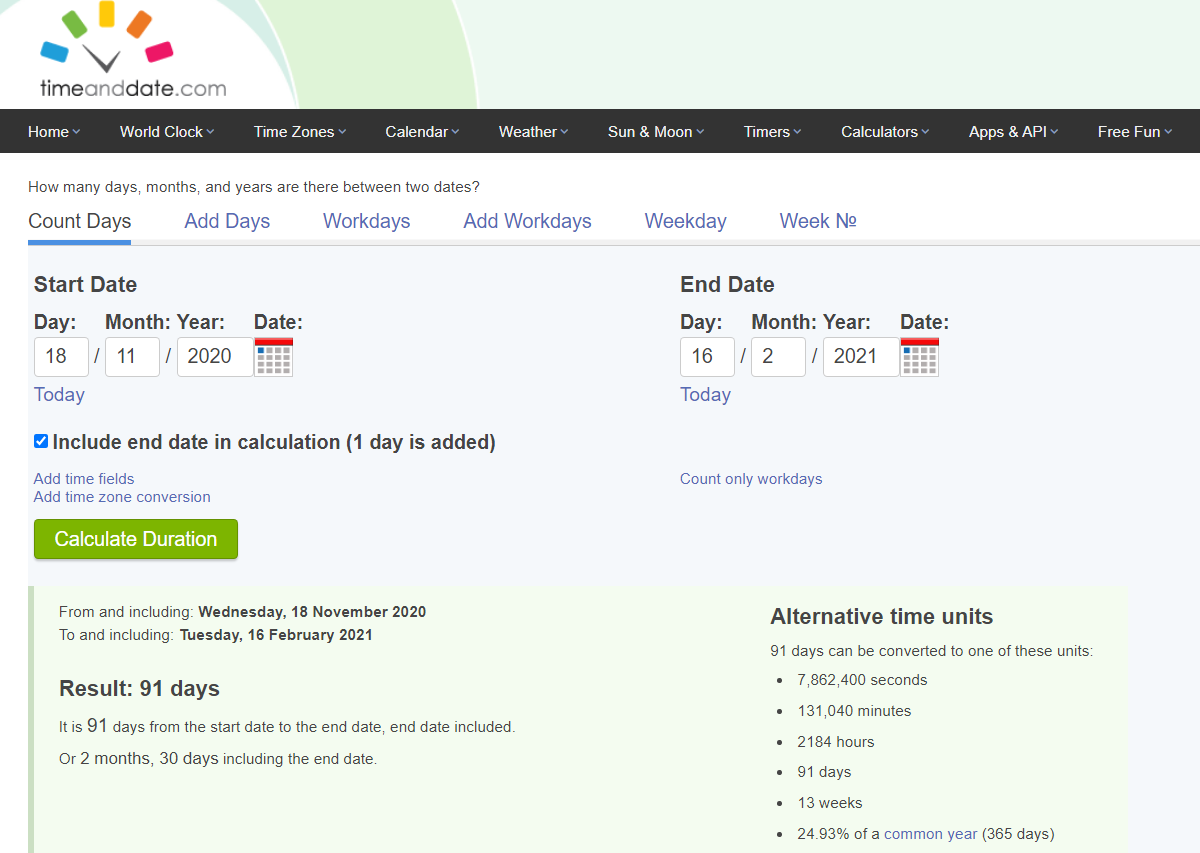Screen dimensions: 1200x853
Task: Click Add time zone conversion link
Action: (x=122, y=497)
